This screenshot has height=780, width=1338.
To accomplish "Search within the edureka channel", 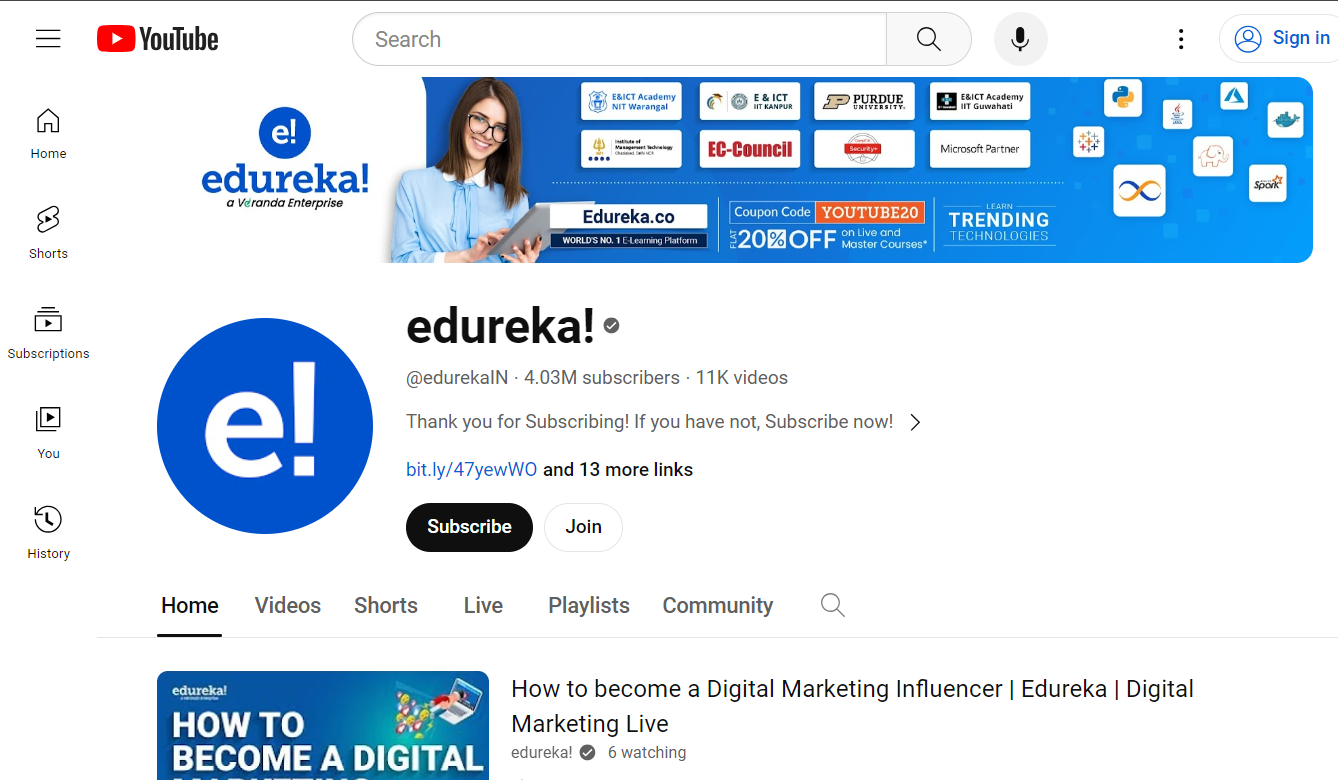I will [832, 605].
